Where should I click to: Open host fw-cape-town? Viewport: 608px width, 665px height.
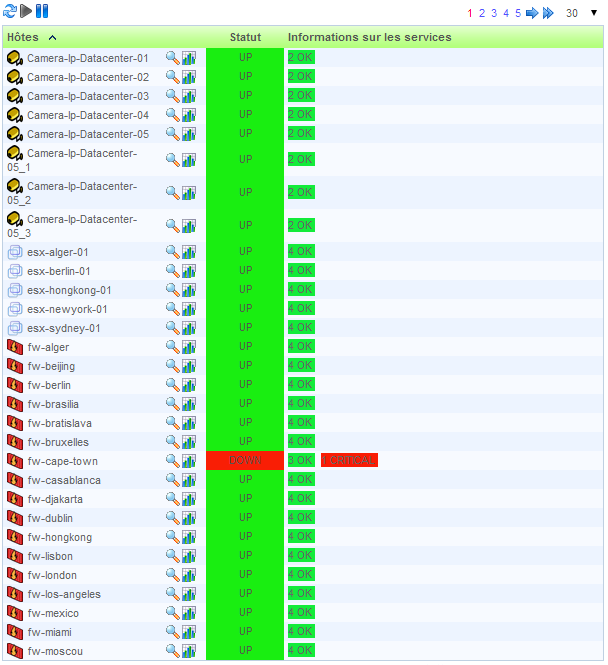click(62, 461)
